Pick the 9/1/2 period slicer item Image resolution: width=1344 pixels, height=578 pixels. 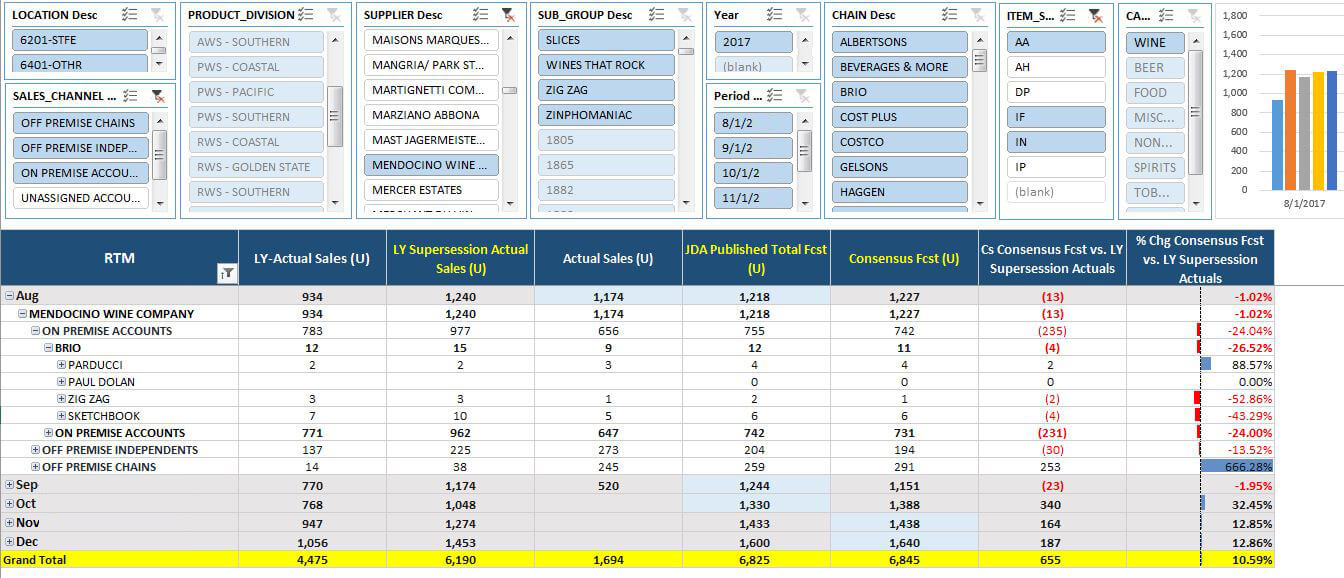click(754, 148)
